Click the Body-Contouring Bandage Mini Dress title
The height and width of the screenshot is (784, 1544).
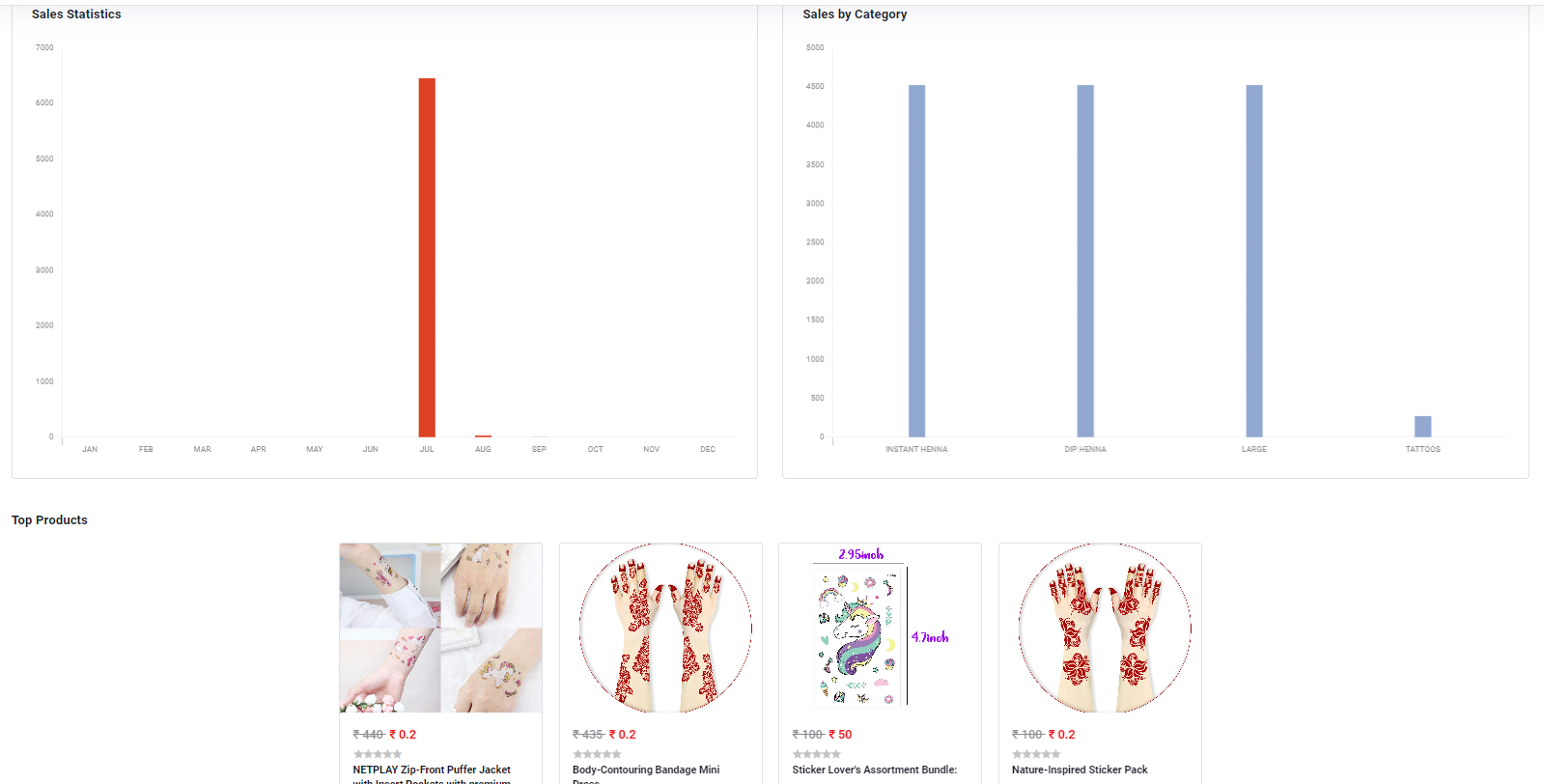(646, 770)
